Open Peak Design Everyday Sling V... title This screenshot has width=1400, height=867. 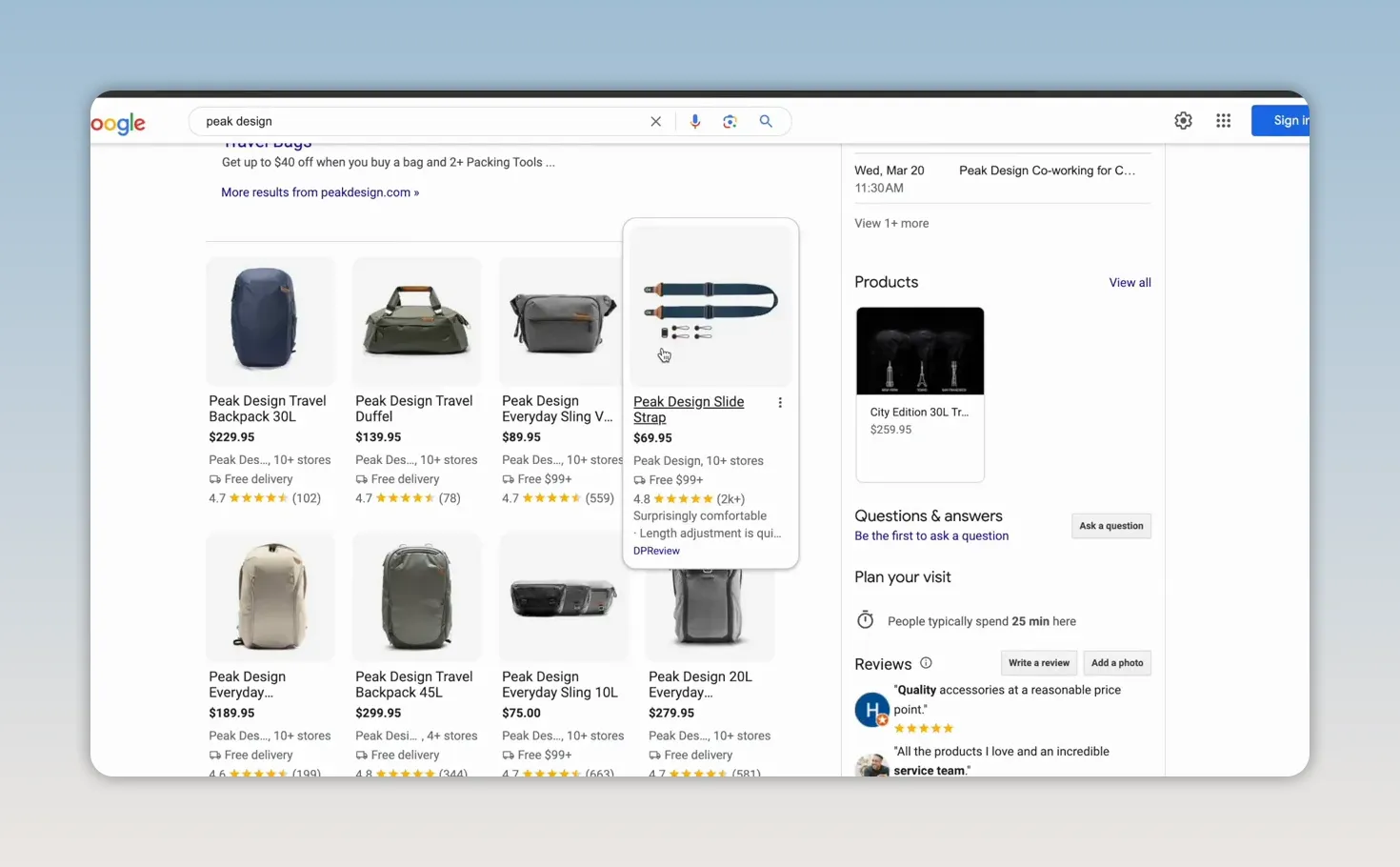557,409
